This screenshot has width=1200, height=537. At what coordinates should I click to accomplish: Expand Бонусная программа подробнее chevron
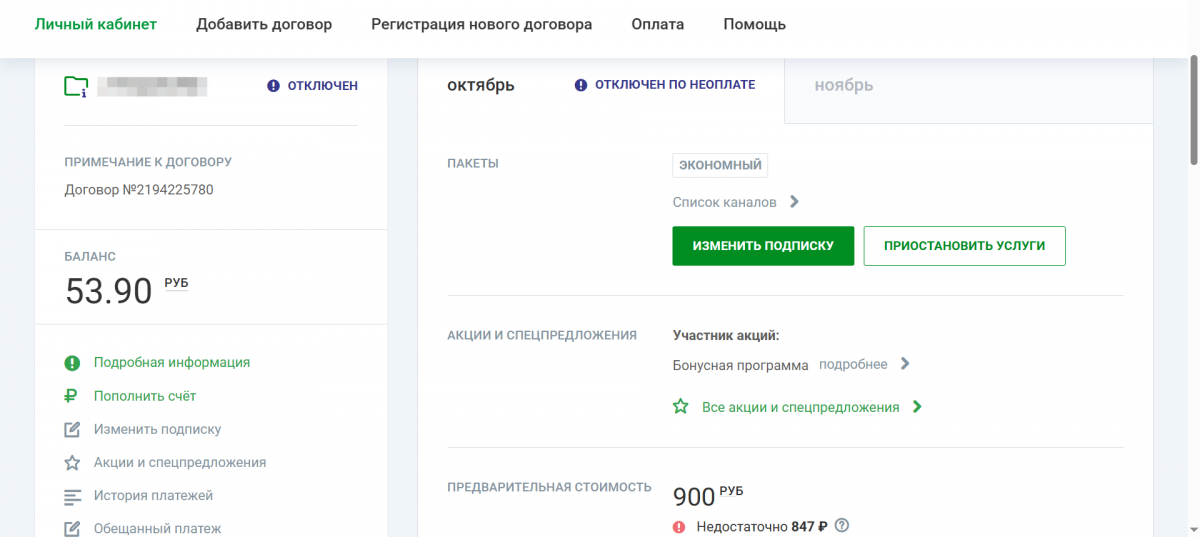pos(905,364)
